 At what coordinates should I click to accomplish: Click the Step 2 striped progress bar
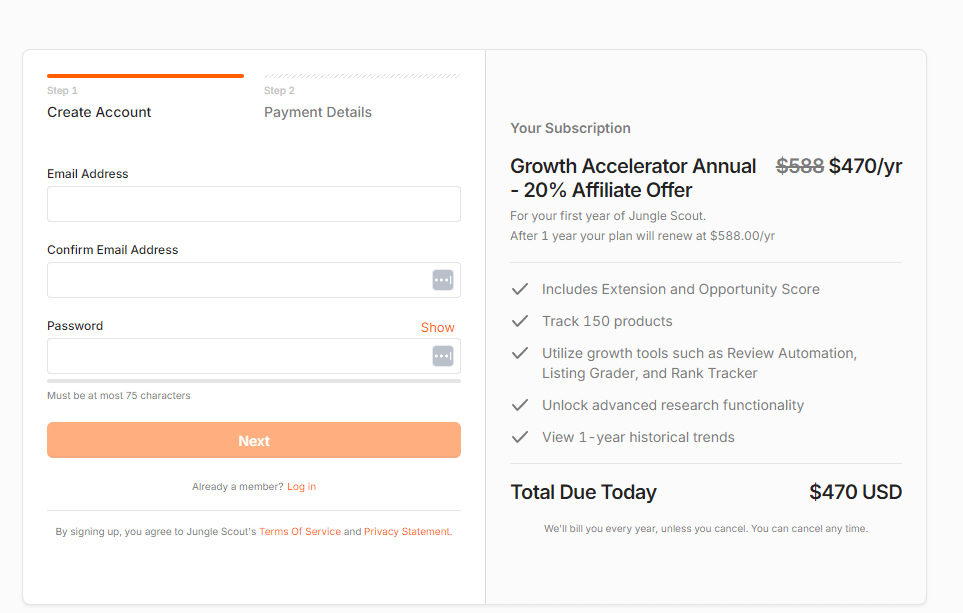pos(362,76)
